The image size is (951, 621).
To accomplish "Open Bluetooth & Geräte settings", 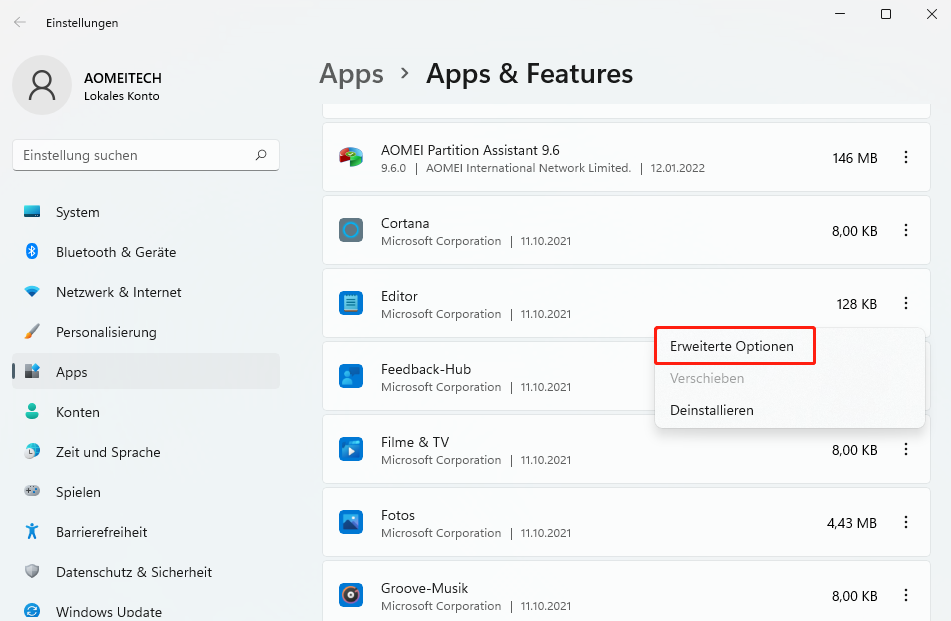I will [115, 252].
